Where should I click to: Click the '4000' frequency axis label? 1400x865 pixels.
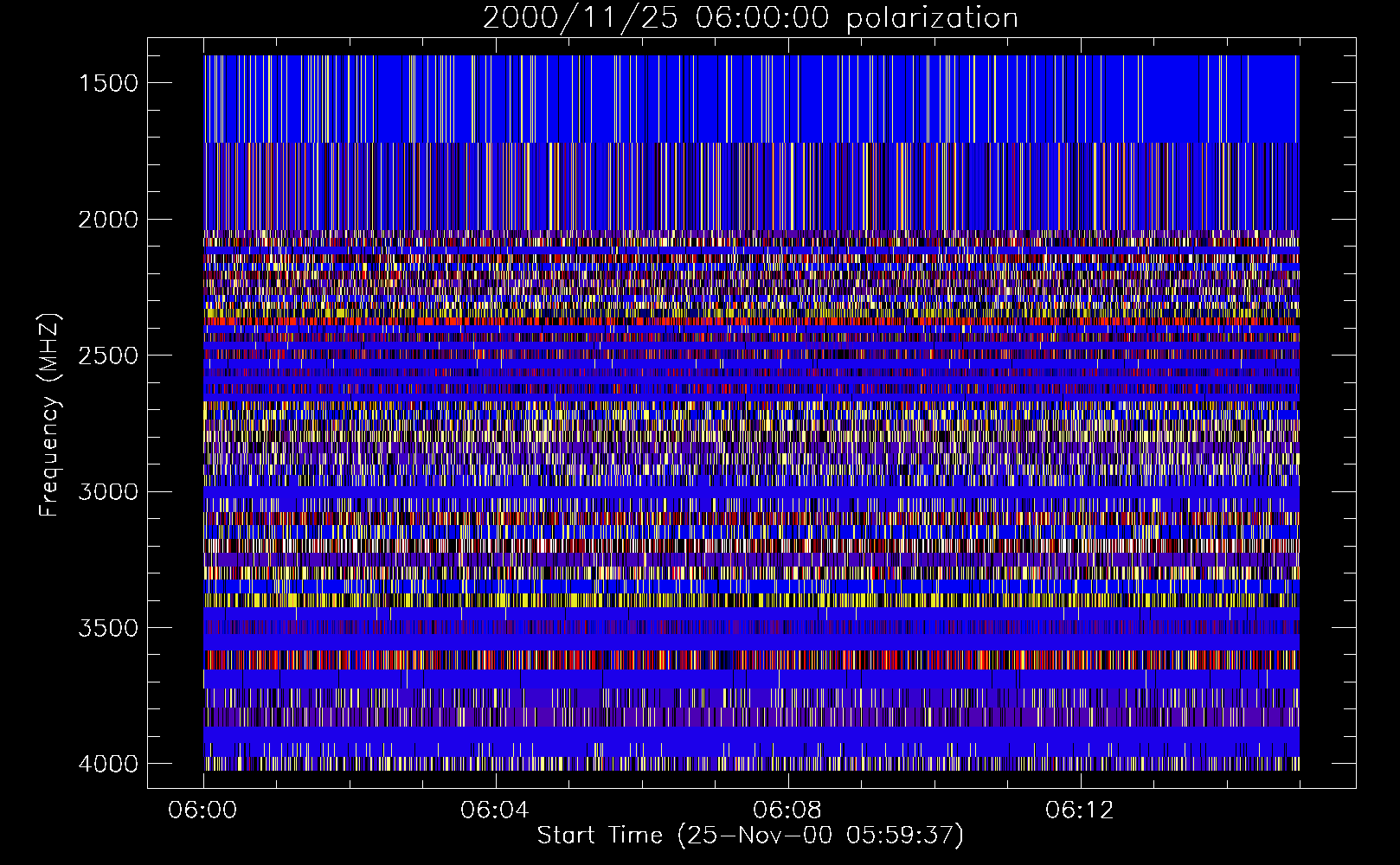pos(108,764)
